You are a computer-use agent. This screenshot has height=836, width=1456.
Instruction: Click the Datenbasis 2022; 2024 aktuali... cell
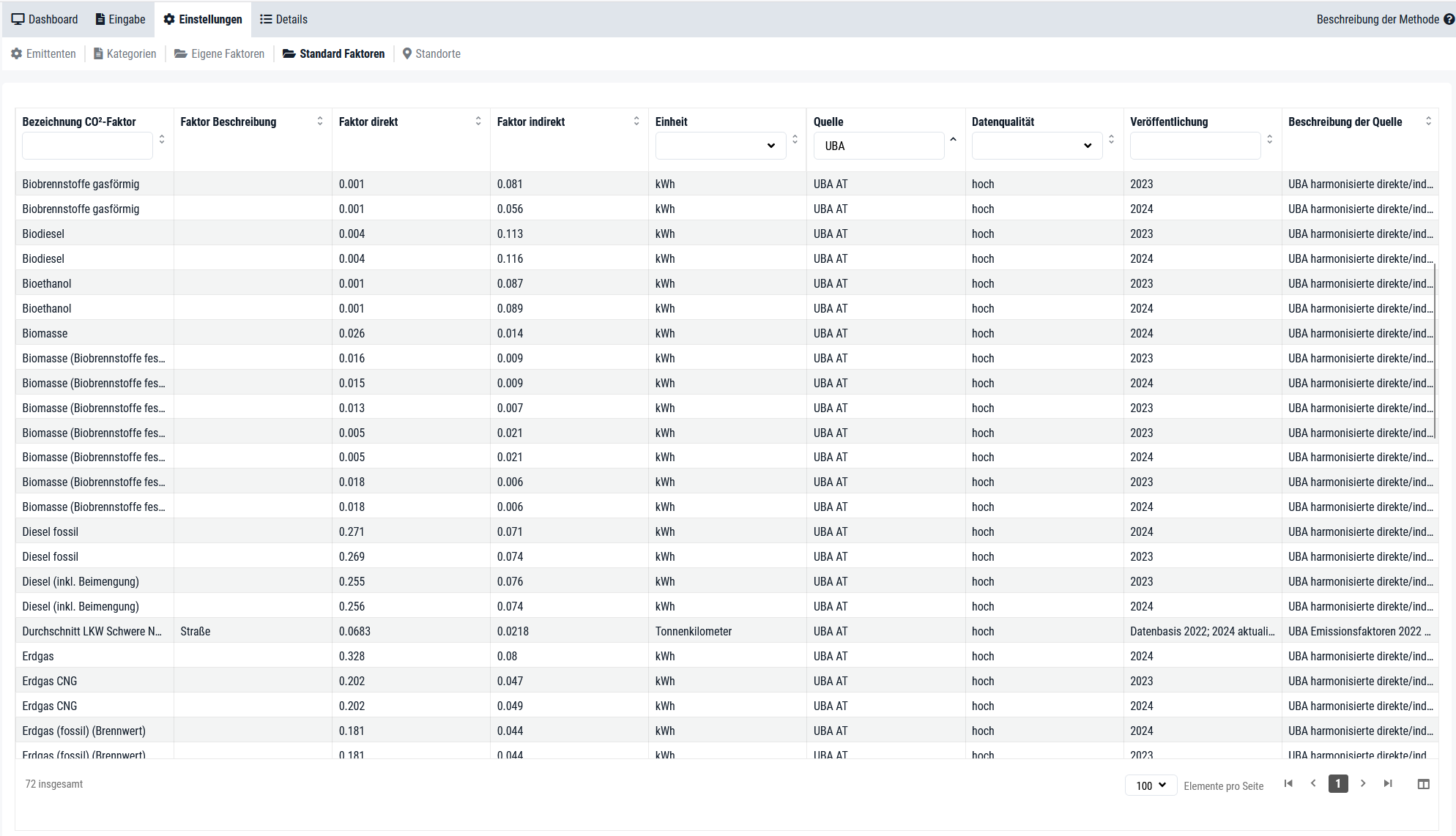click(1203, 631)
